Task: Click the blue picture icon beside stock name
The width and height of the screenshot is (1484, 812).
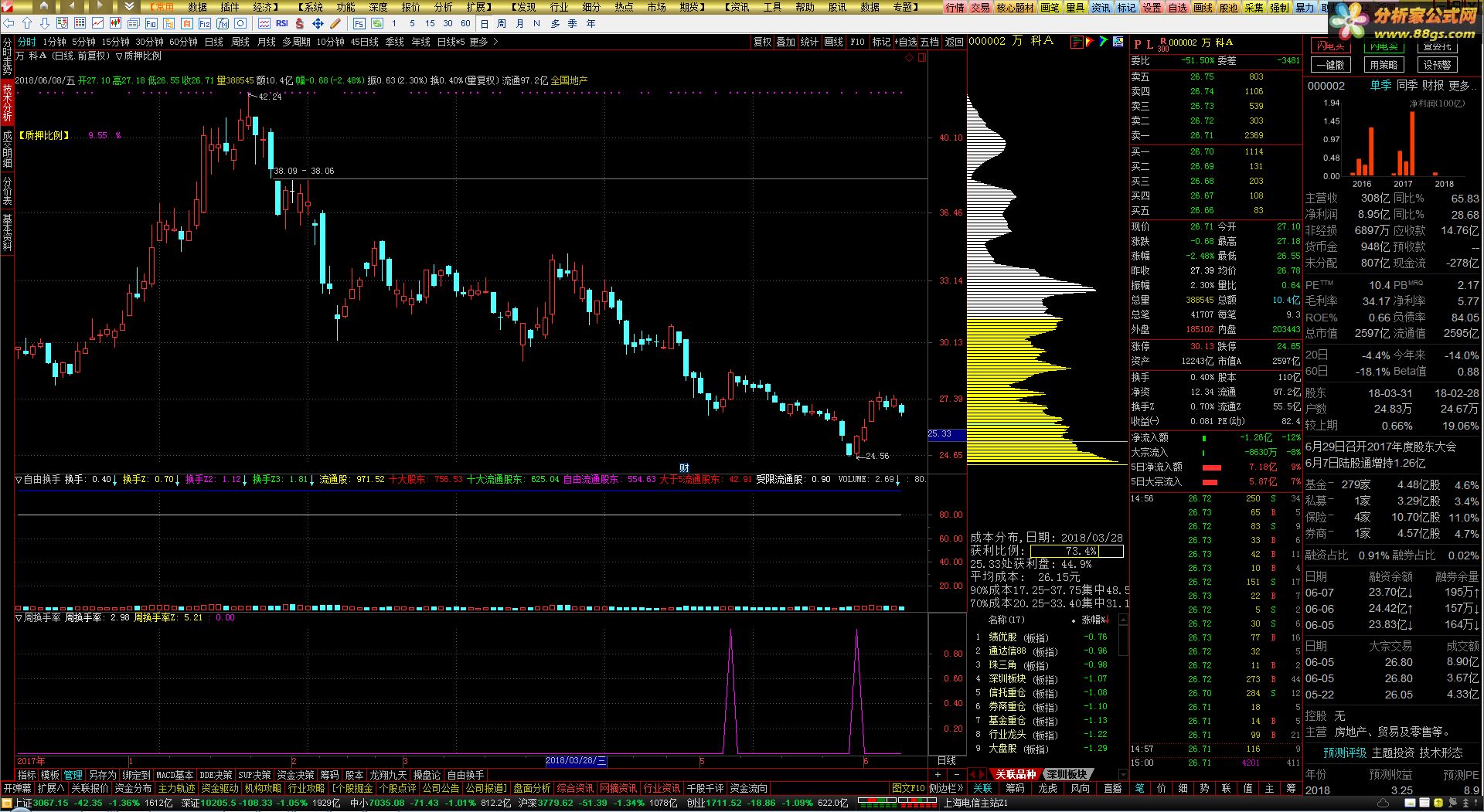Action: pos(1118,42)
